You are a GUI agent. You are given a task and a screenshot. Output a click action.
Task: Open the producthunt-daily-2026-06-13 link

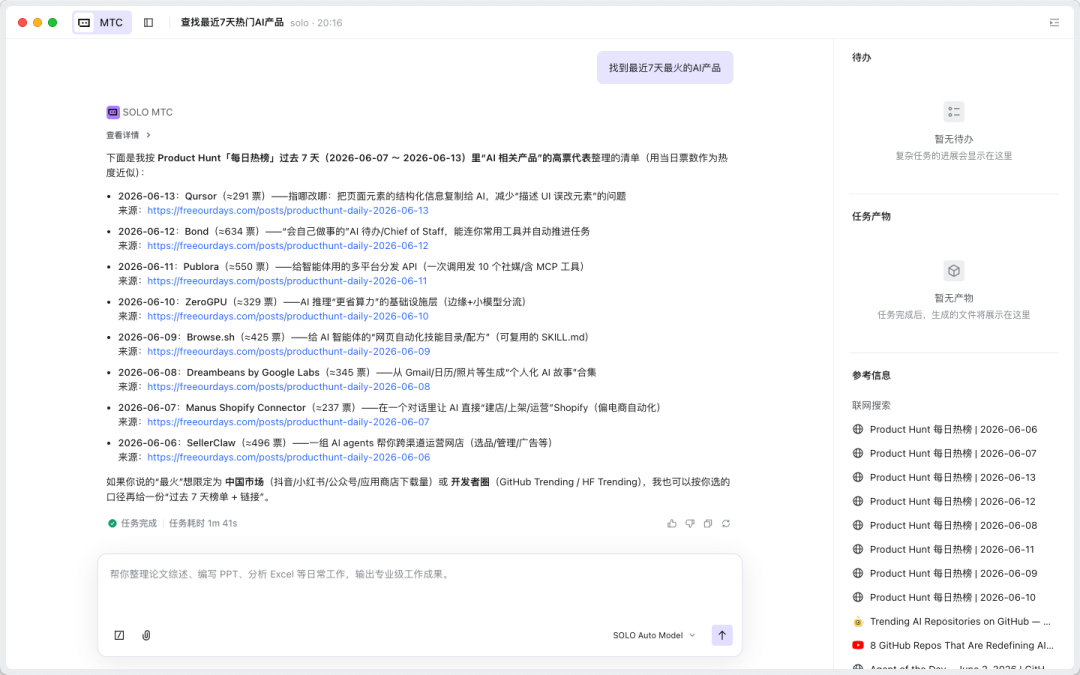(x=288, y=211)
